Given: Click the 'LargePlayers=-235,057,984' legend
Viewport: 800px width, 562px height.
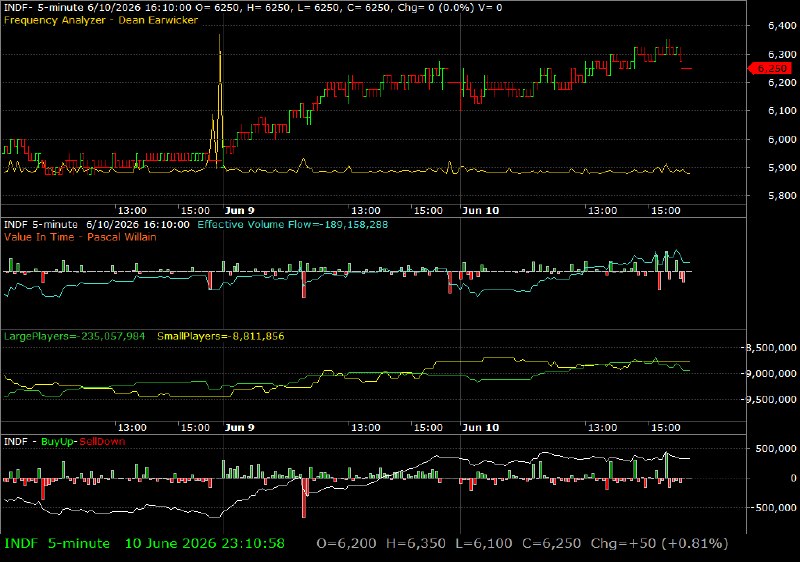Looking at the screenshot, I should [74, 336].
